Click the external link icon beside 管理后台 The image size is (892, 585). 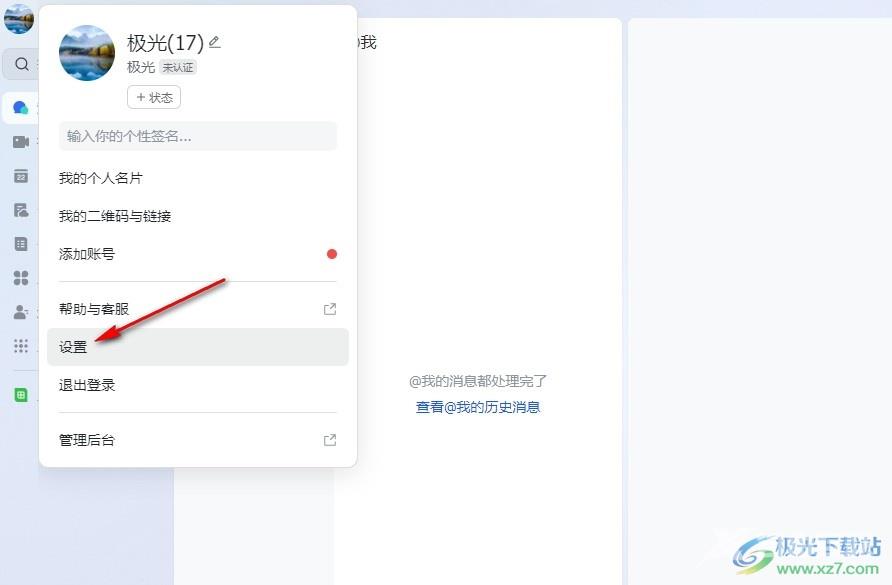pyautogui.click(x=330, y=440)
